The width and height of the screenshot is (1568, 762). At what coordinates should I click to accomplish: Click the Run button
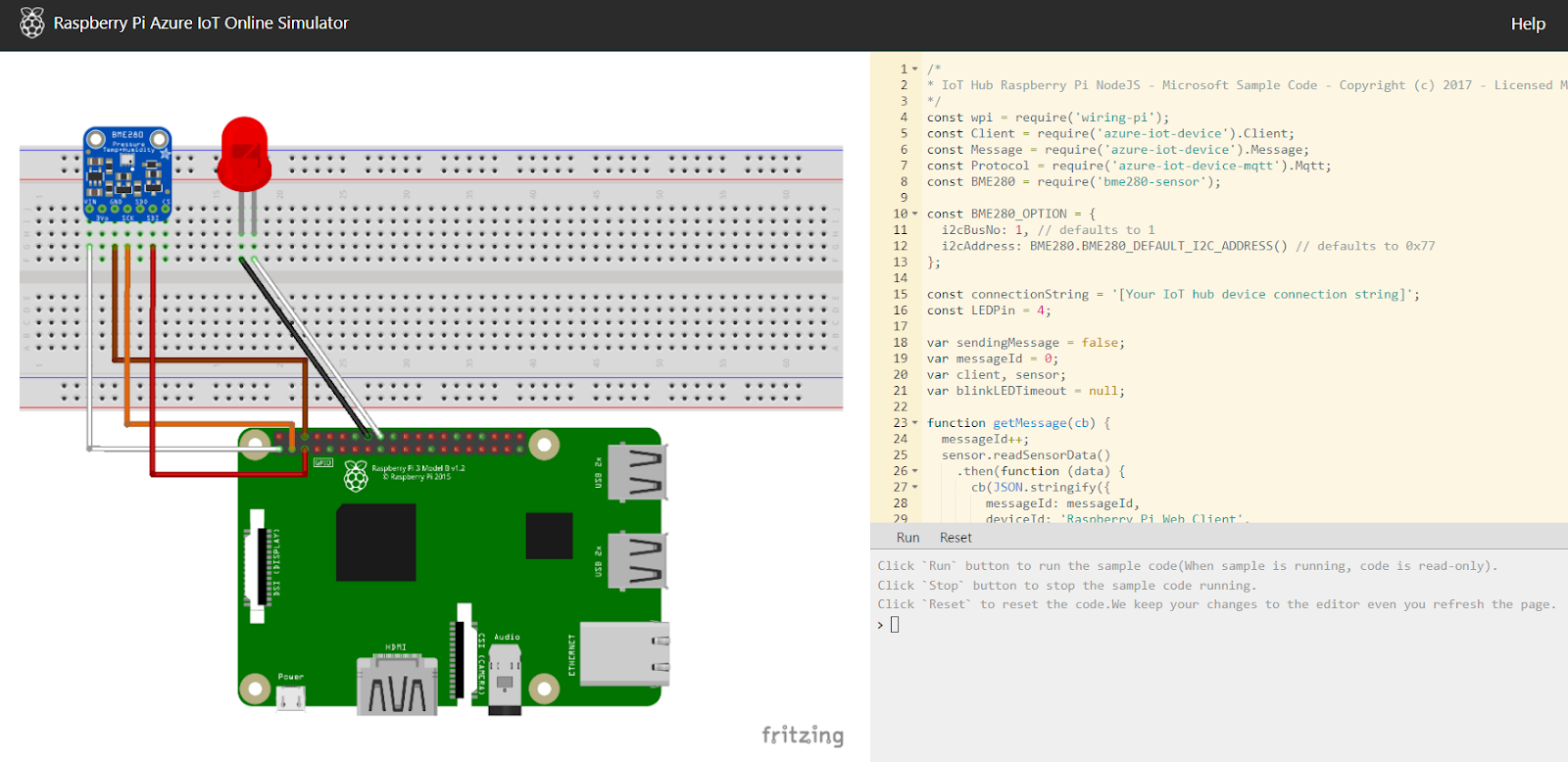point(907,538)
